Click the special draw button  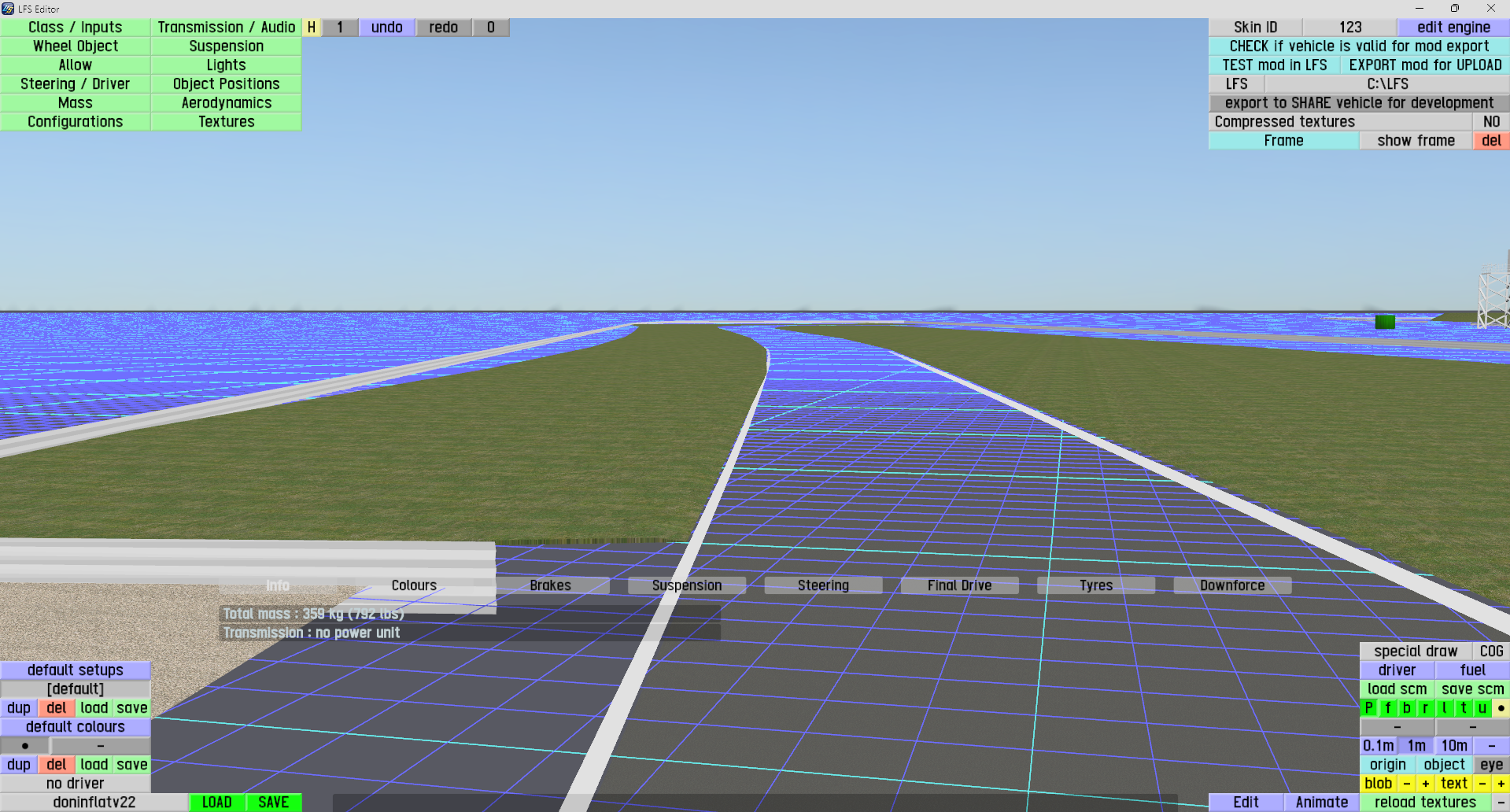click(x=1416, y=651)
